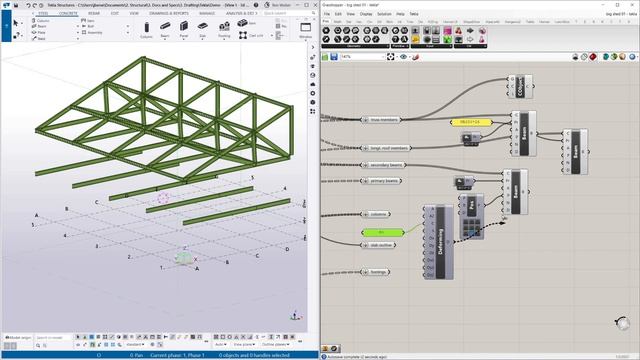Toggle the preview eye icon in Grasshopper toolbar
640x360 pixels.
tap(404, 57)
